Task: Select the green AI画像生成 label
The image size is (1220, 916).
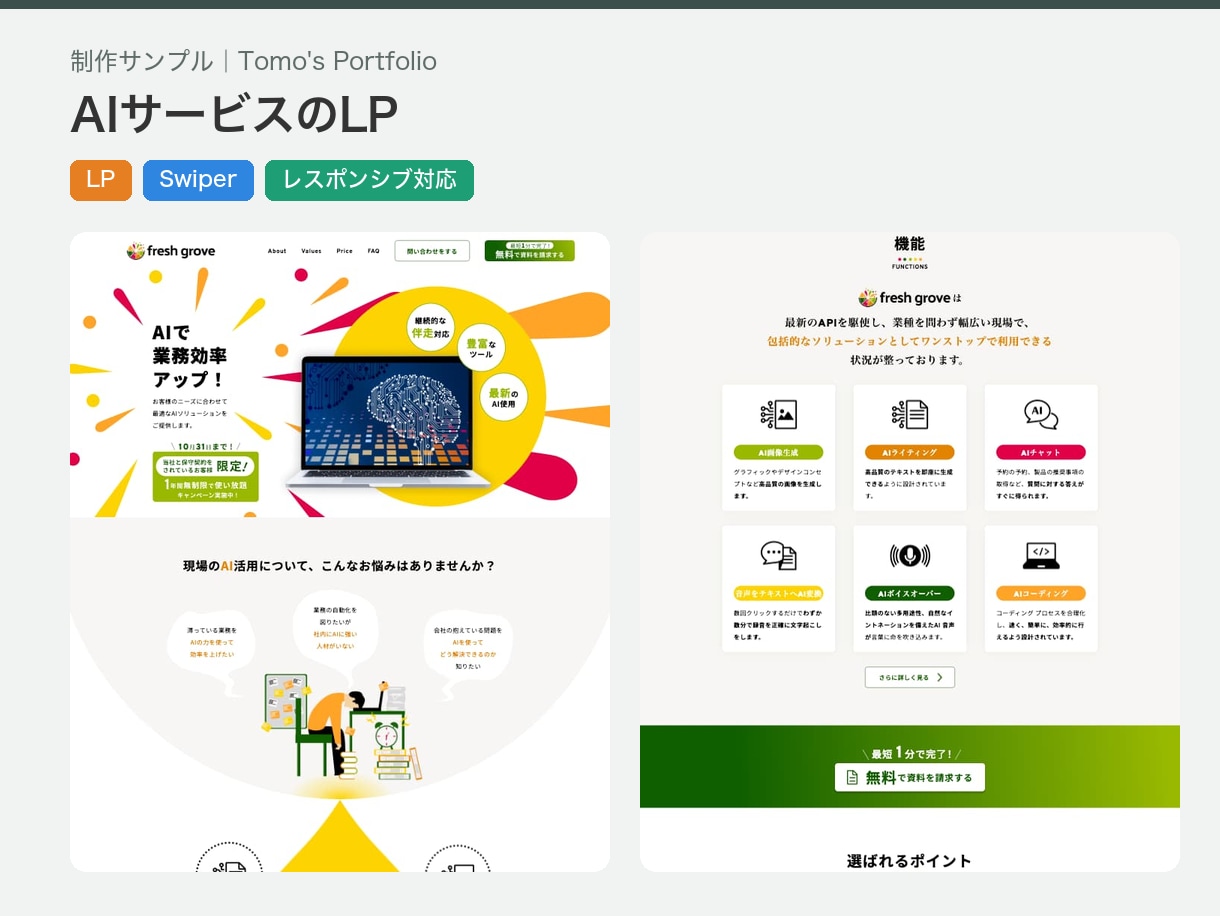Action: pyautogui.click(x=778, y=452)
